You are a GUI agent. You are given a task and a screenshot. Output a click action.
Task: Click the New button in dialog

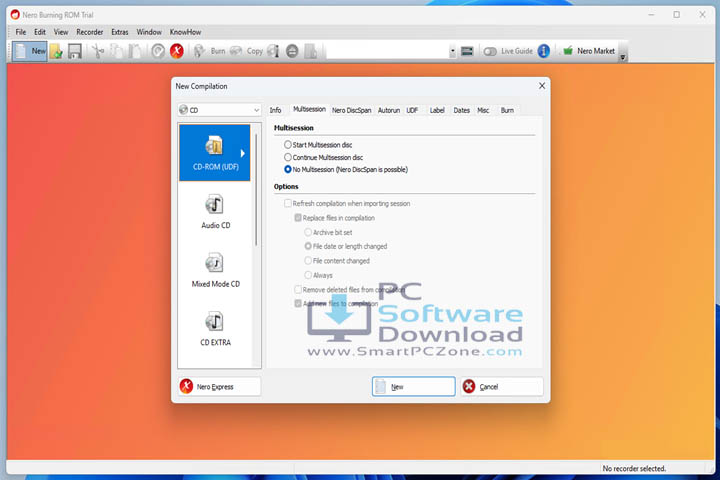413,387
